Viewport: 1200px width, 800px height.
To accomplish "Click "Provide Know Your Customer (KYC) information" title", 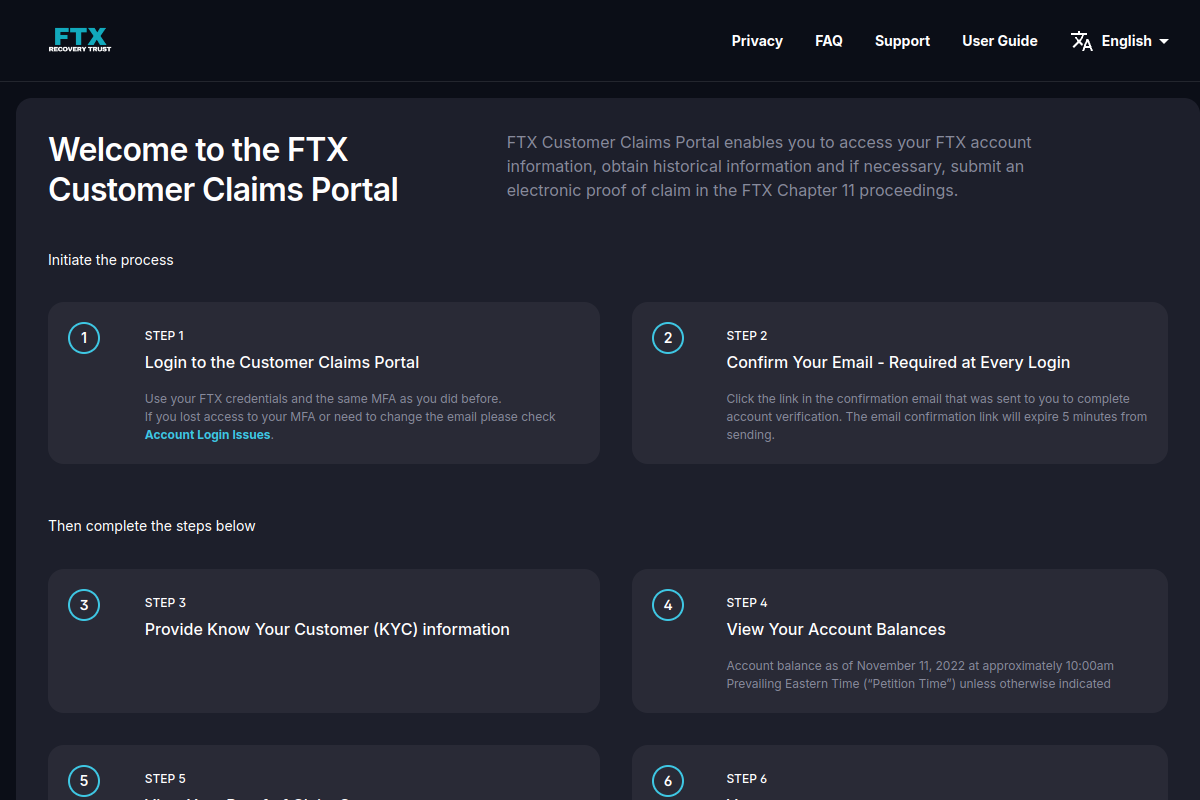I will 327,629.
